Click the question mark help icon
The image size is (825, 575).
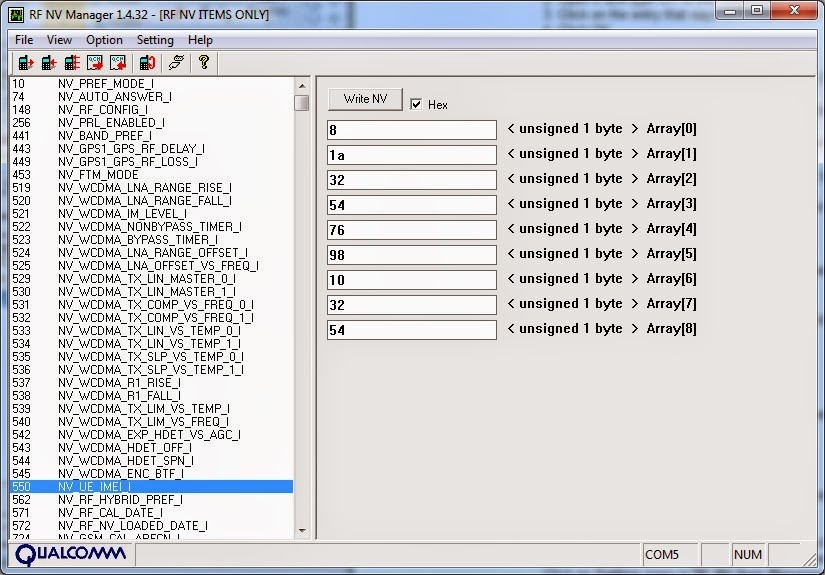pos(203,63)
